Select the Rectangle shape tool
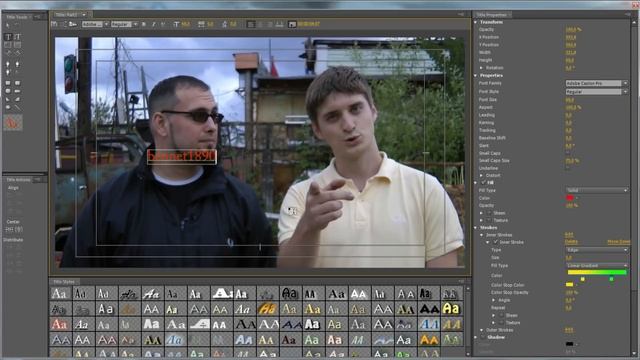This screenshot has width=640, height=360. tap(8, 83)
